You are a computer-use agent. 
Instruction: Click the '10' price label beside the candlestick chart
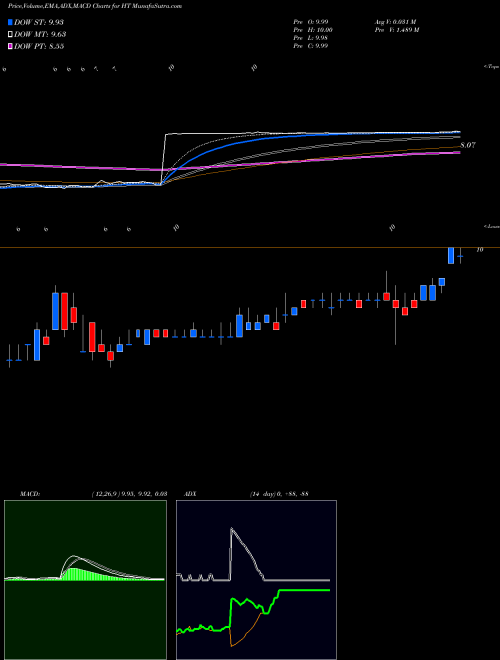(480, 250)
